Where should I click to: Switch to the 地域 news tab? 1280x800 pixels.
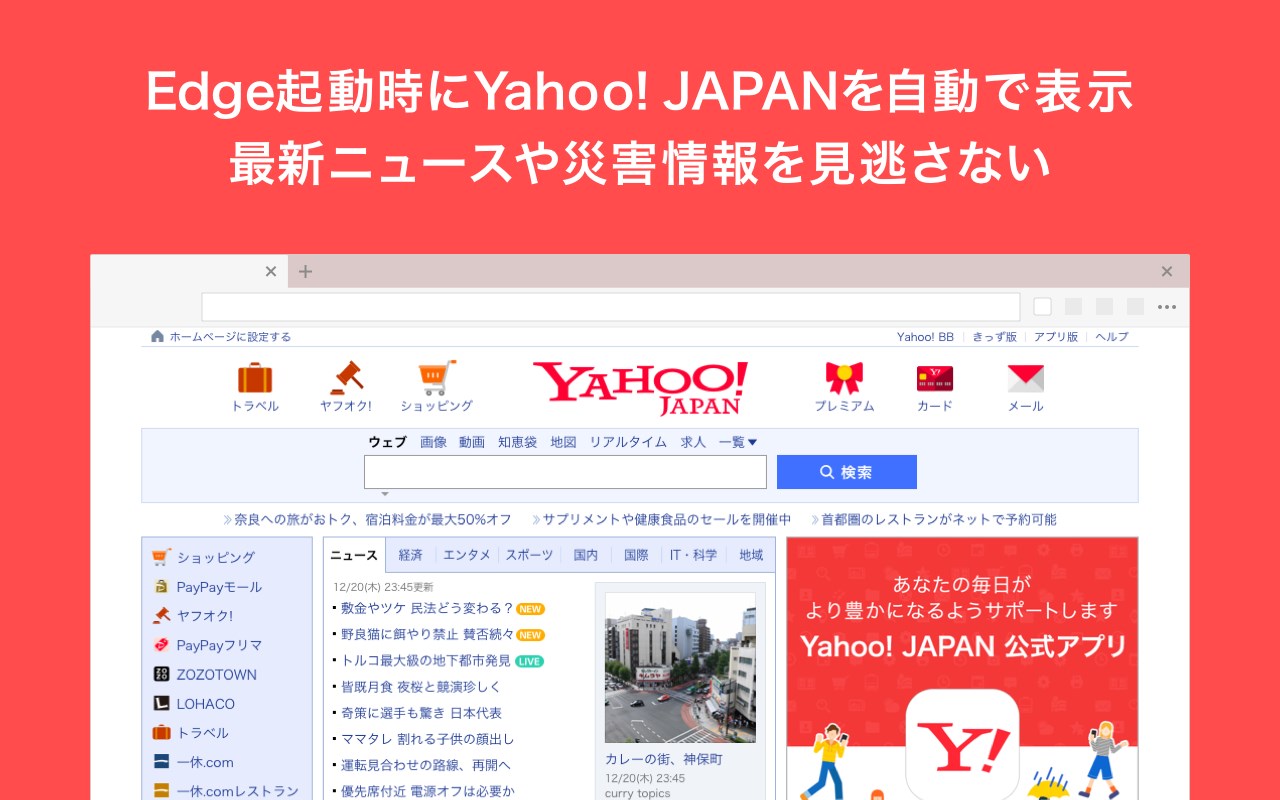(751, 555)
